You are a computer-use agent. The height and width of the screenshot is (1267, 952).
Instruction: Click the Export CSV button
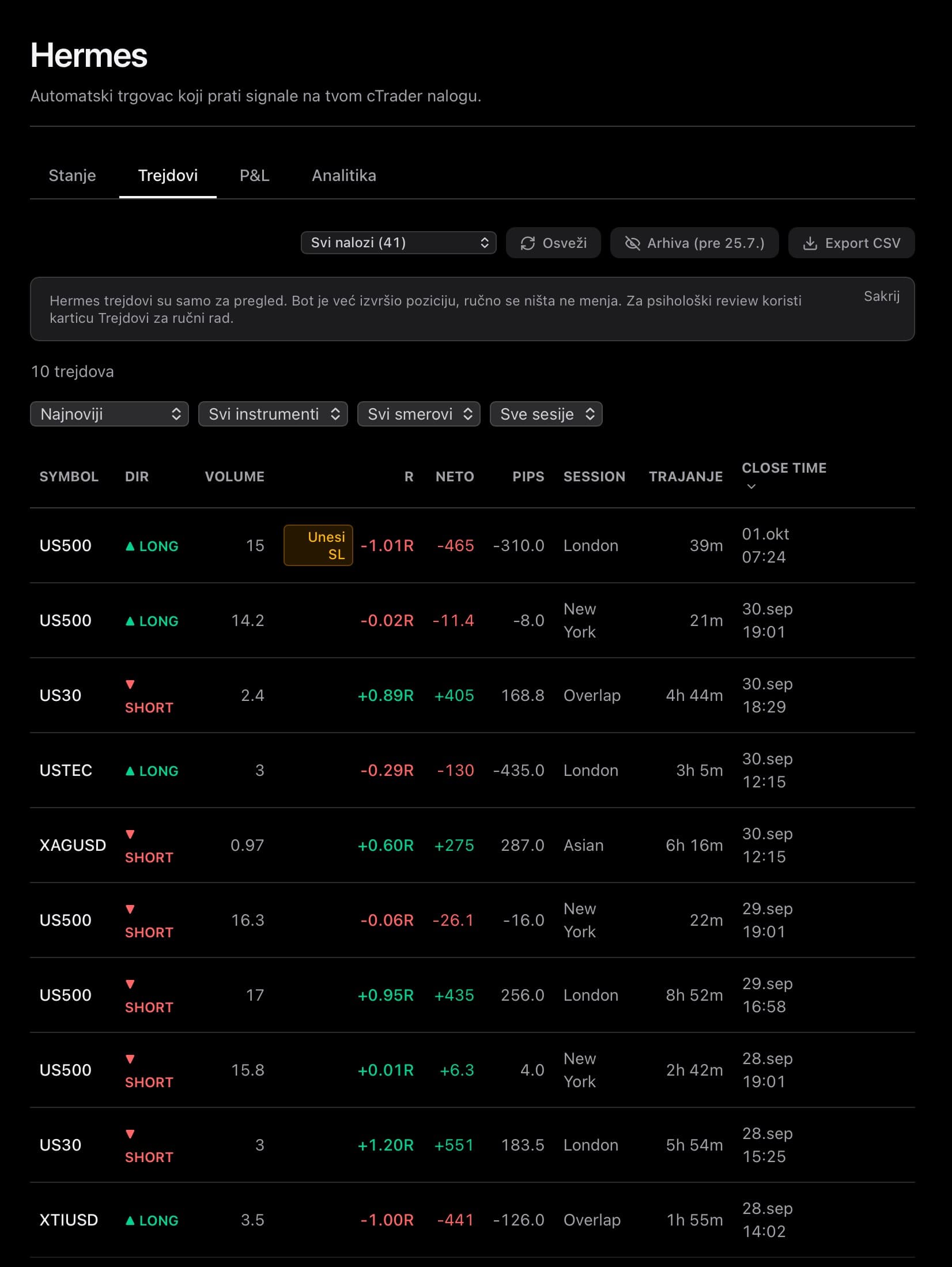click(851, 243)
